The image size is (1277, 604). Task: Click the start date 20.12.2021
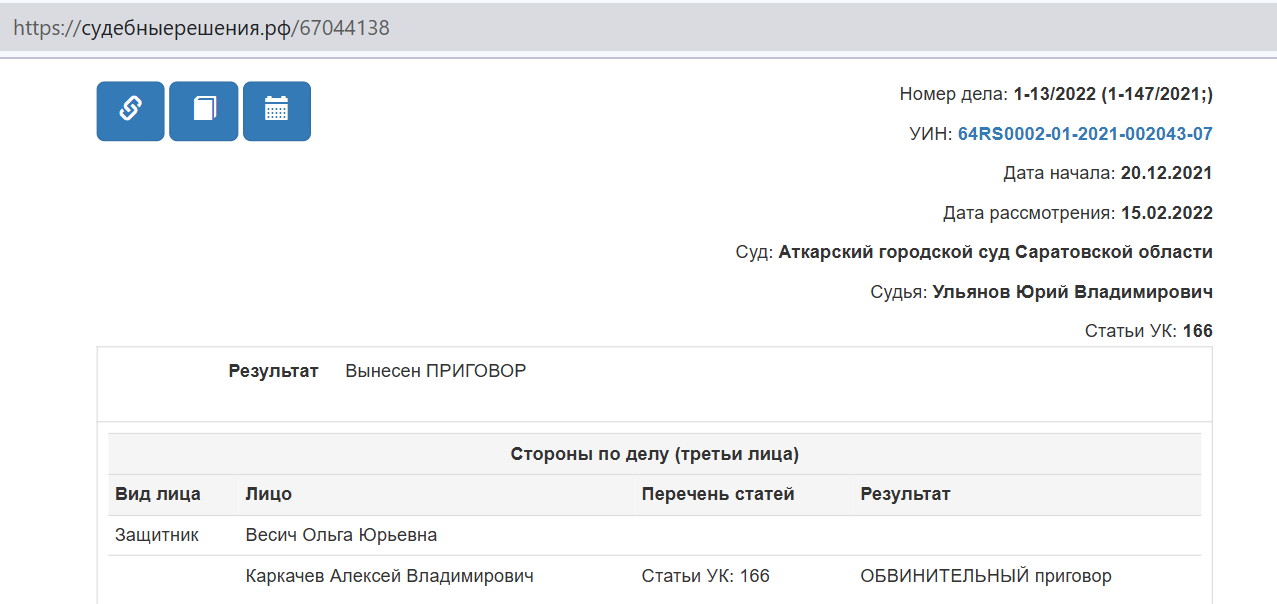1166,173
